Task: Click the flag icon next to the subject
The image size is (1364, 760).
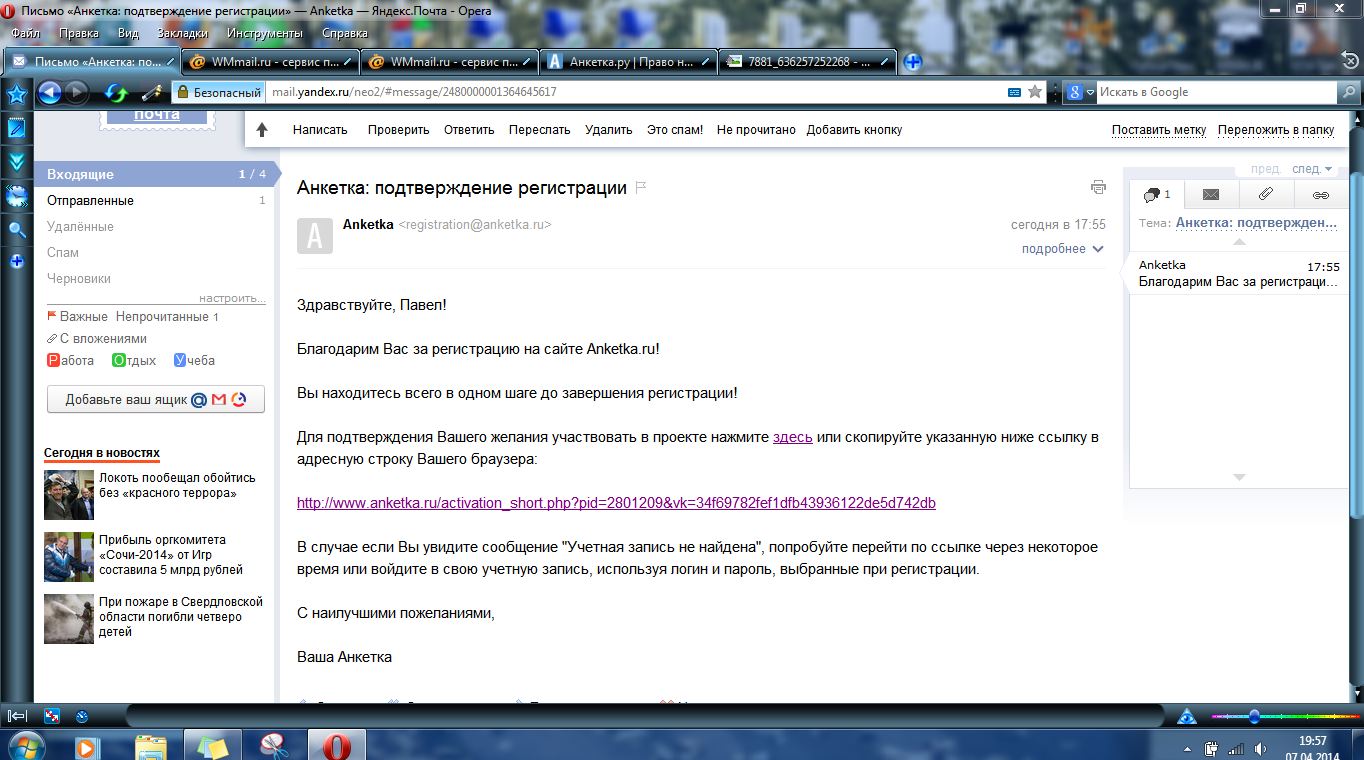Action: click(641, 188)
